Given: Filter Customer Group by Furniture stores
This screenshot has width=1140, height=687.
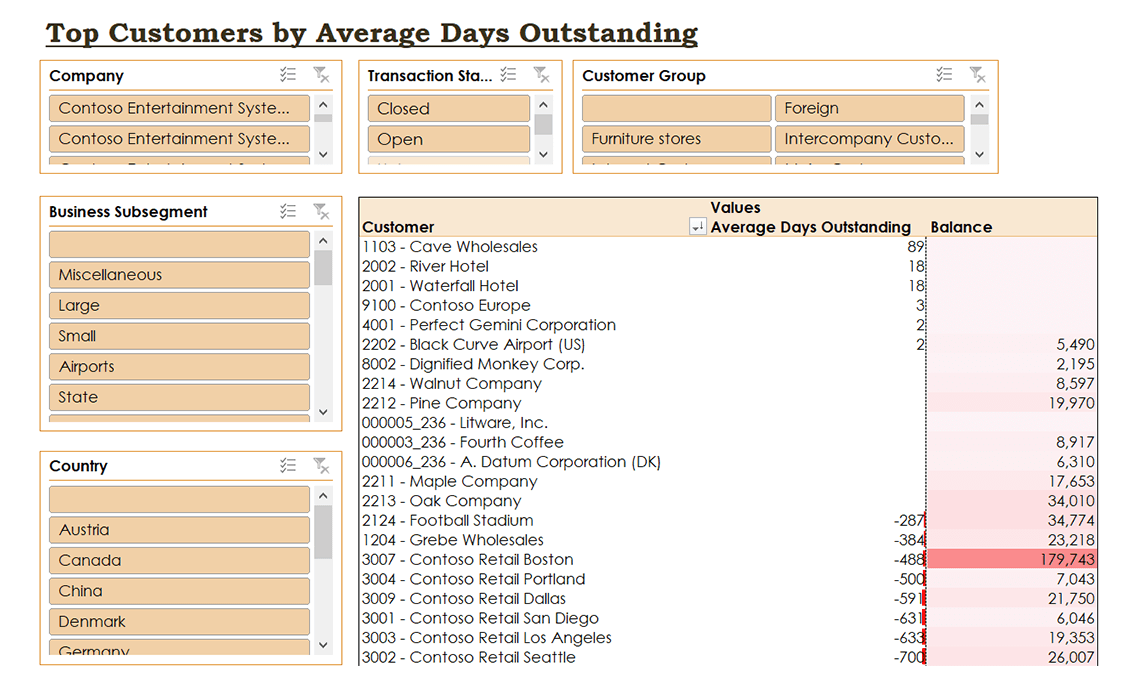Looking at the screenshot, I should (676, 139).
